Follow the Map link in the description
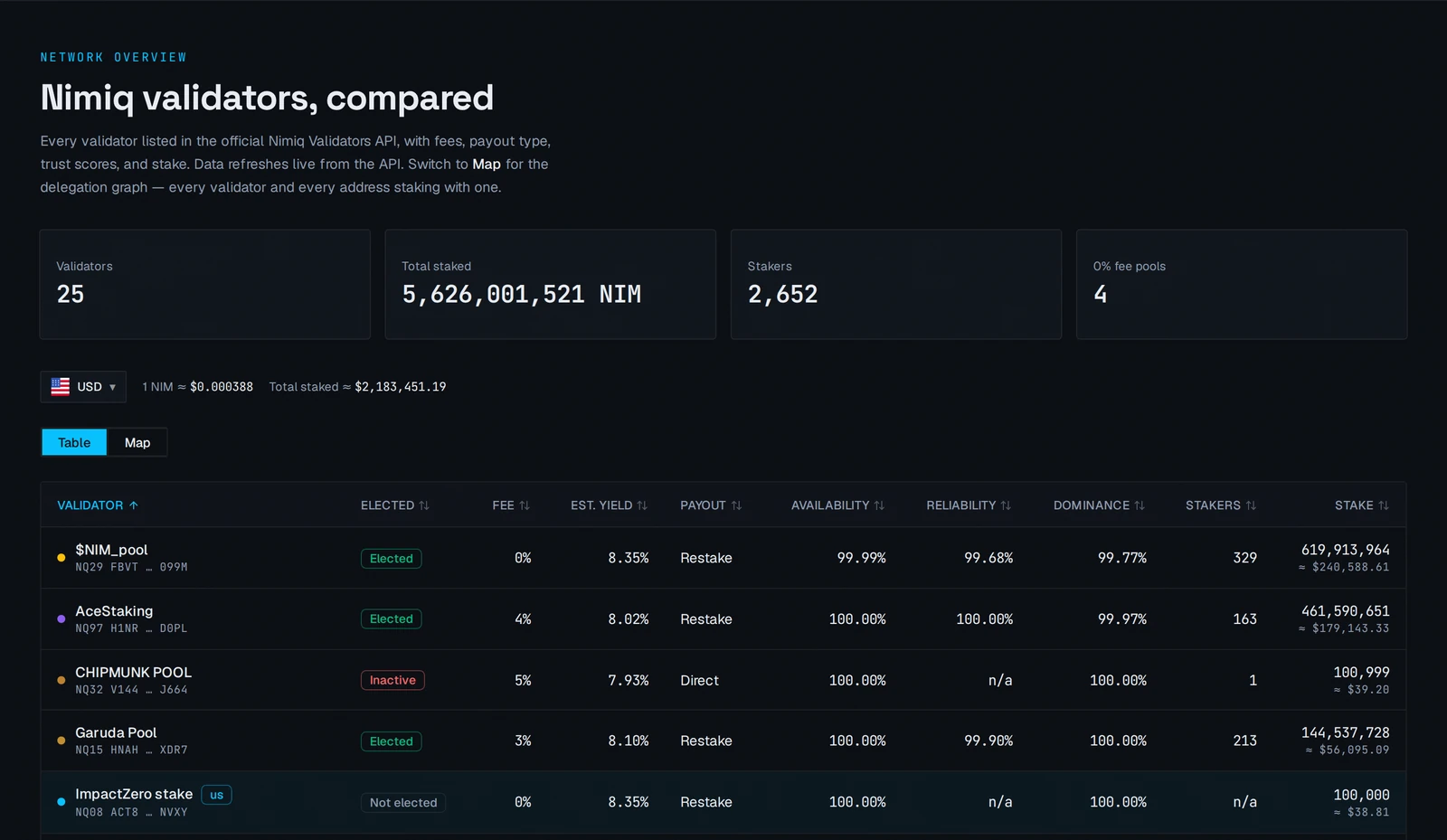Screen dimensions: 1447x840 pos(487,164)
